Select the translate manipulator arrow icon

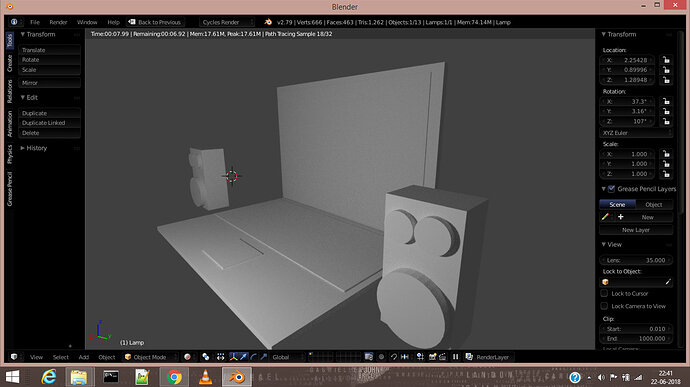(243, 357)
